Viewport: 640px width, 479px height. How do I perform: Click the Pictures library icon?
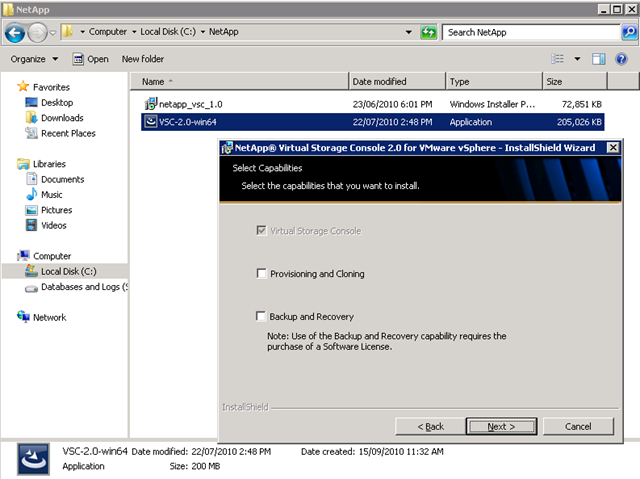(31, 210)
